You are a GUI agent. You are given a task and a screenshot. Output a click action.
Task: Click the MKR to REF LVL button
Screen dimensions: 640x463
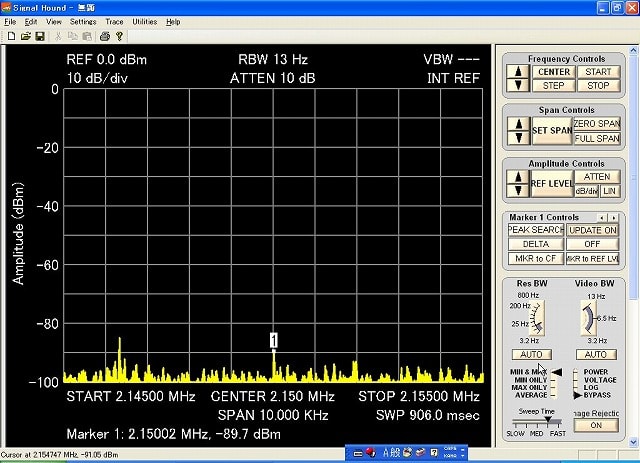tap(592, 258)
